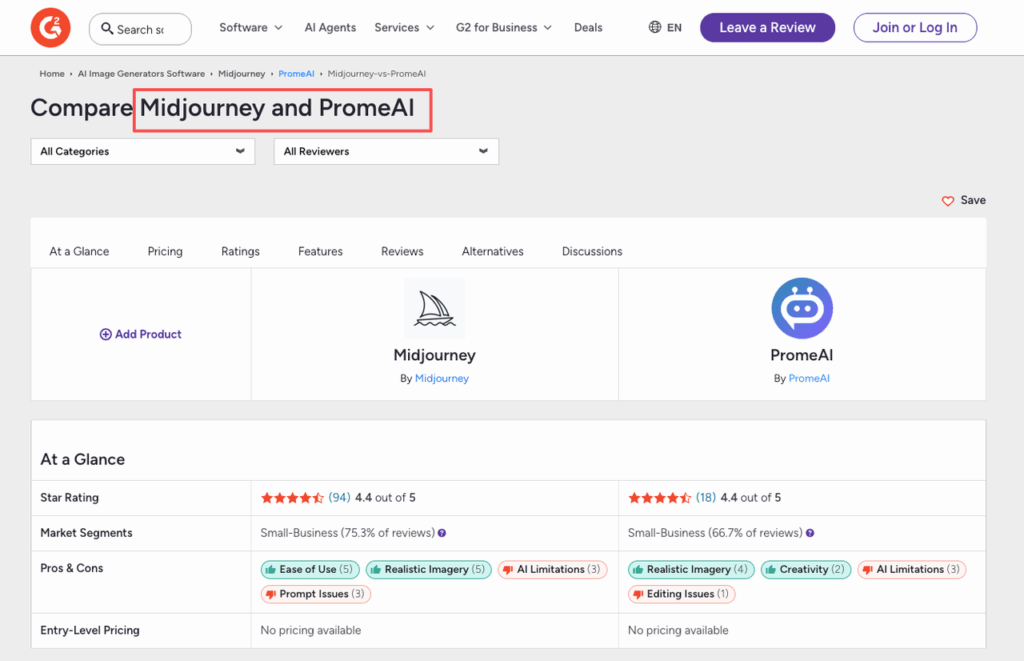Click PromeAI star rating stars
Screen dimensions: 1024x661
pos(660,498)
